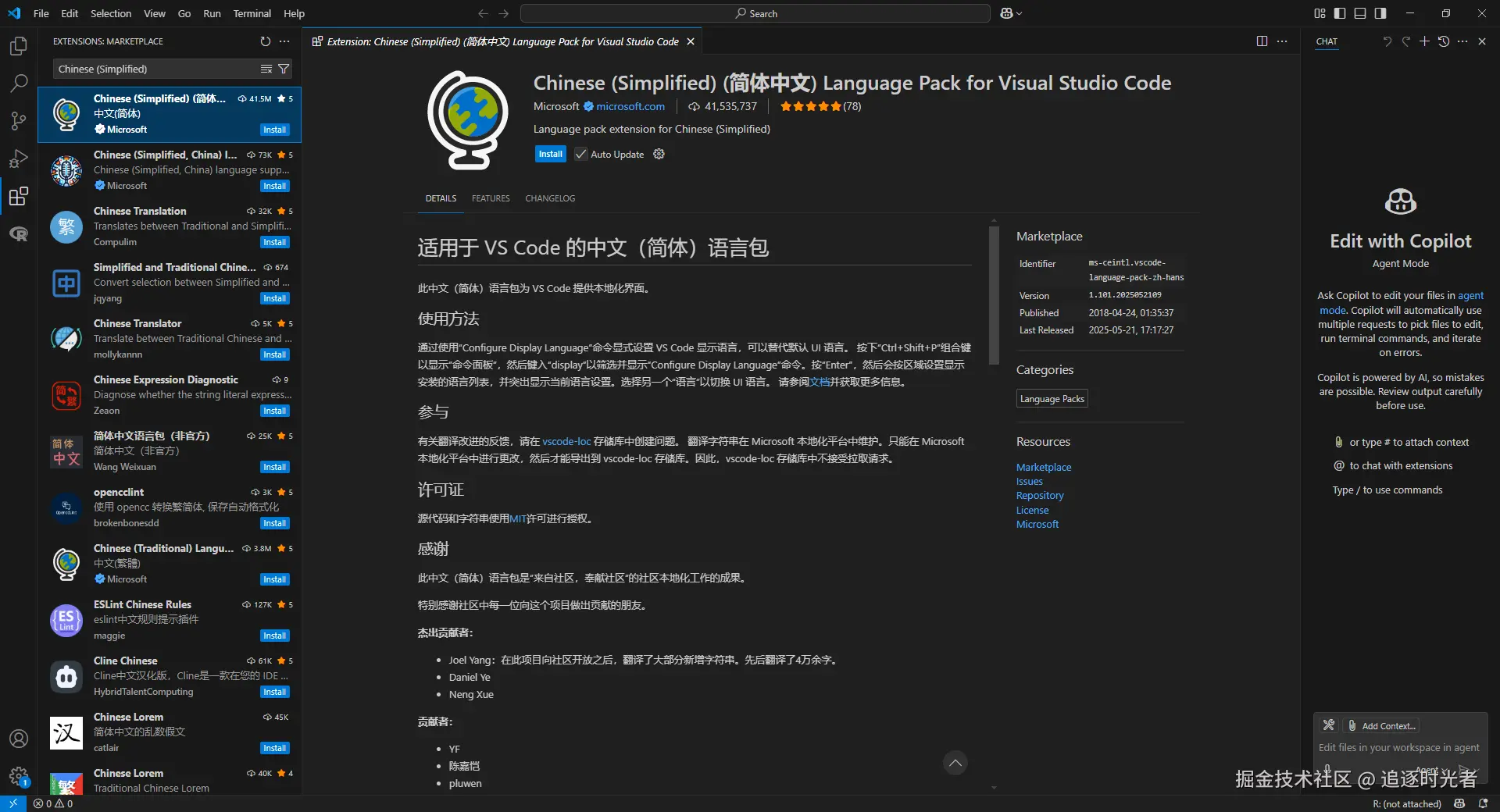Open License resource link
Viewport: 1500px width, 812px height.
[1032, 510]
